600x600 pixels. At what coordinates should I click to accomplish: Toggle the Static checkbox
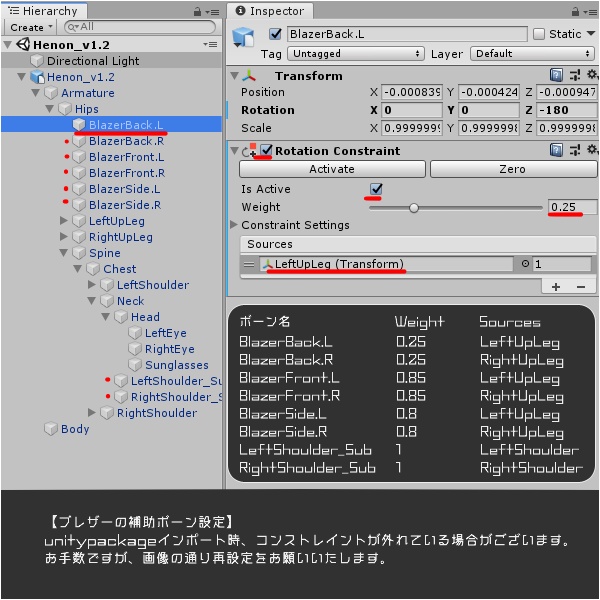(539, 34)
